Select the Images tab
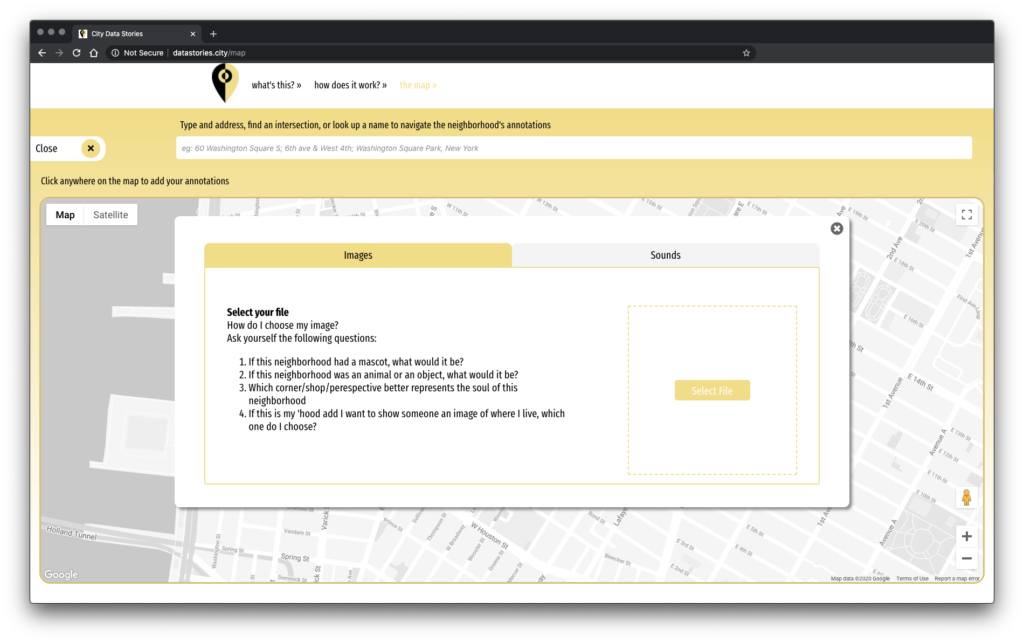This screenshot has width=1024, height=643. pos(358,255)
